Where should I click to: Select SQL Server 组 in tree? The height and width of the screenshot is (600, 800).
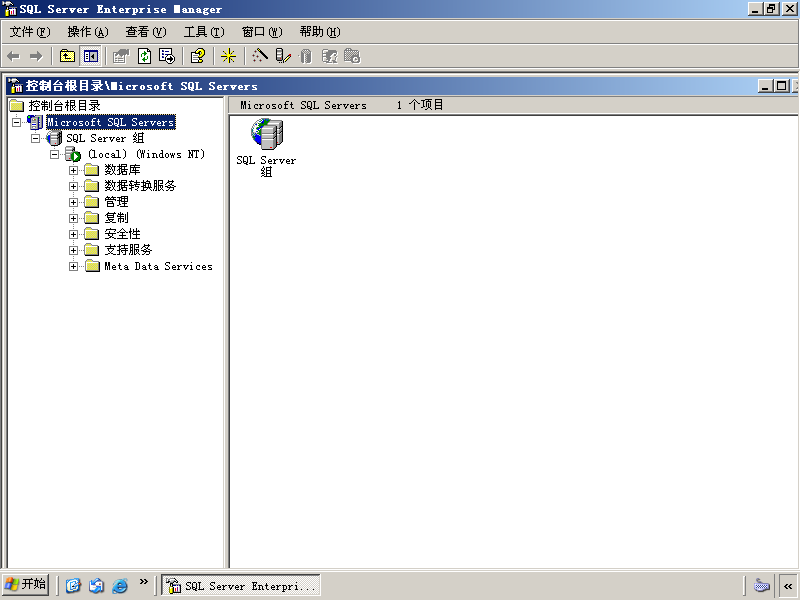tap(105, 138)
